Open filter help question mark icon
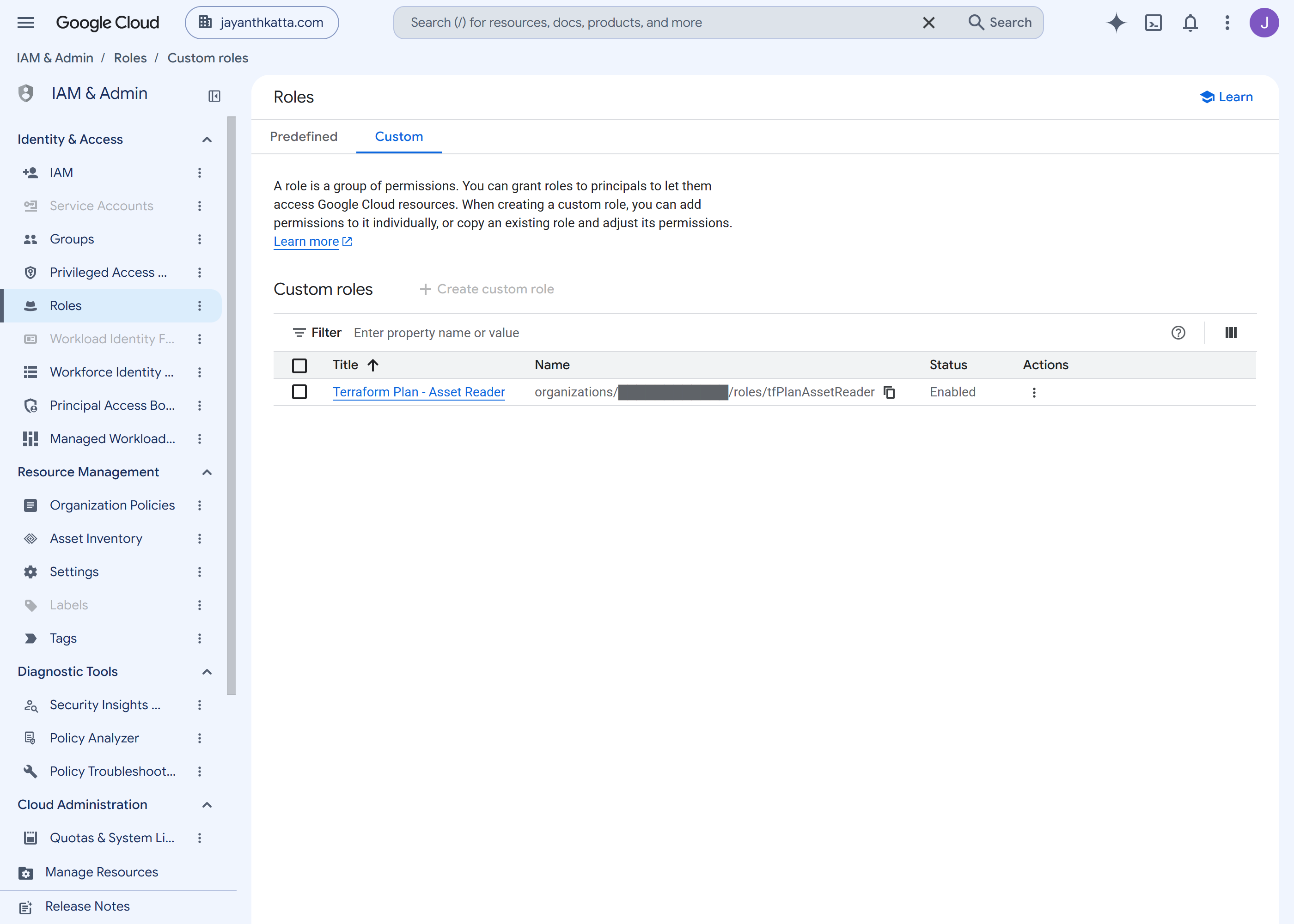Image resolution: width=1294 pixels, height=924 pixels. pyautogui.click(x=1178, y=333)
